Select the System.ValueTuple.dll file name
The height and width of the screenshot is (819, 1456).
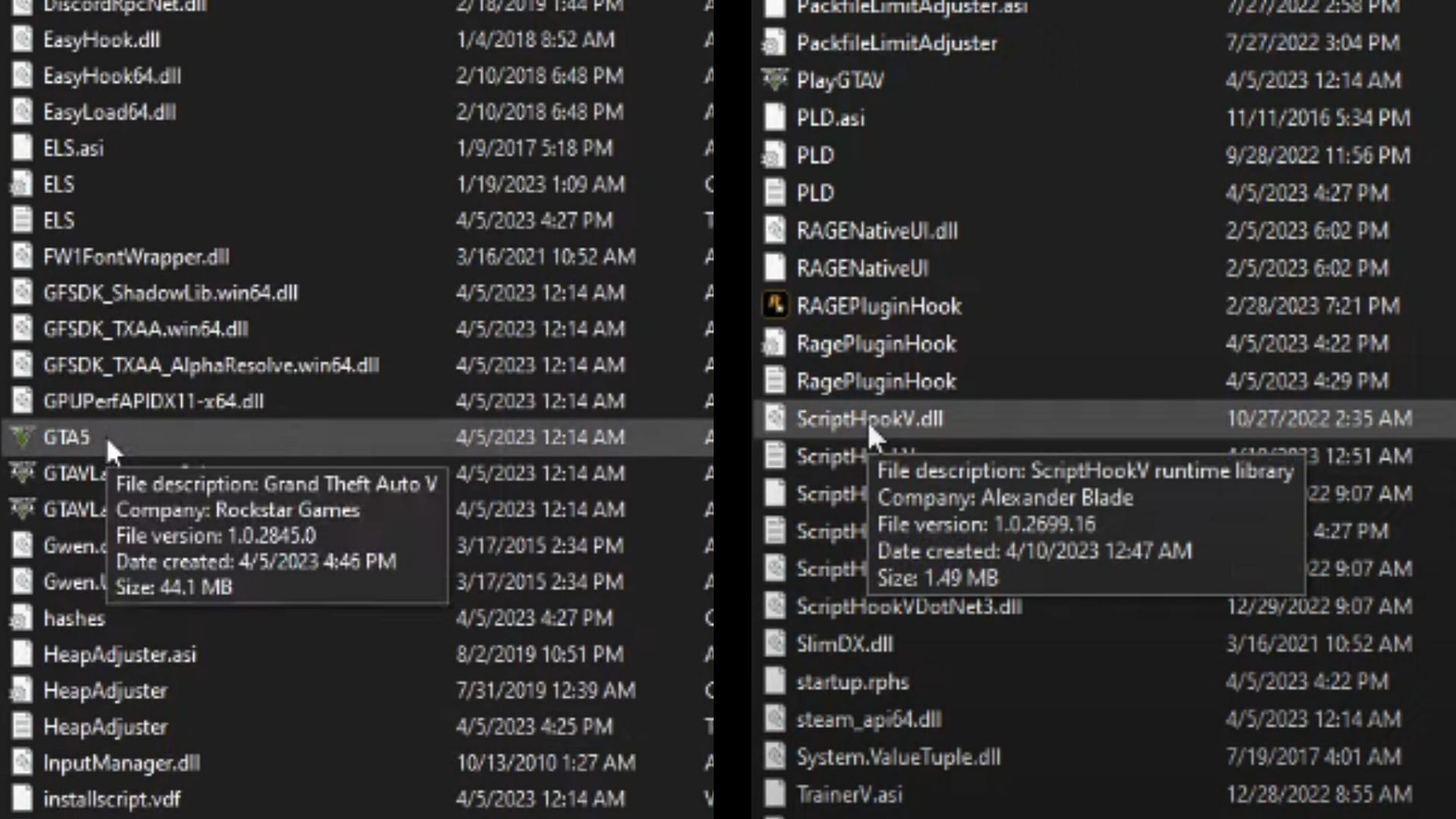point(899,757)
